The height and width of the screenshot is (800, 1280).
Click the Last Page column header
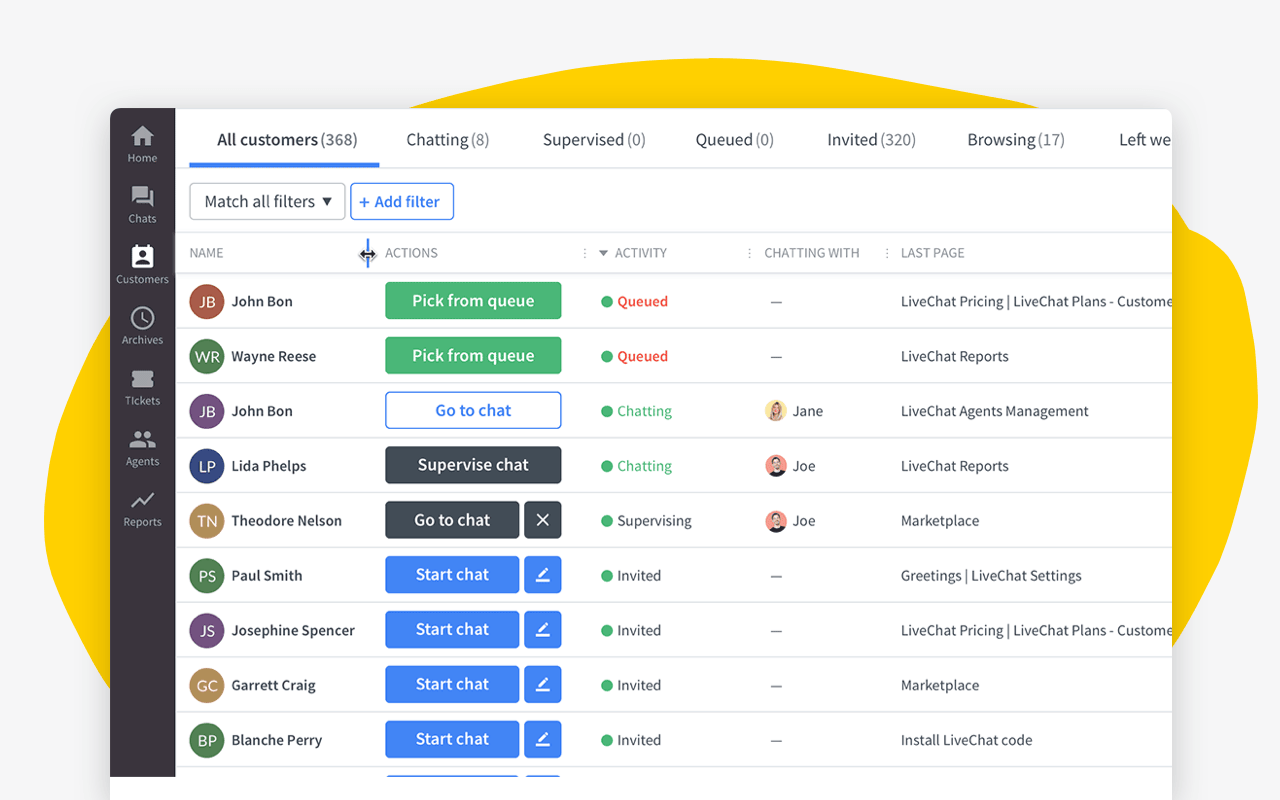pyautogui.click(x=932, y=253)
